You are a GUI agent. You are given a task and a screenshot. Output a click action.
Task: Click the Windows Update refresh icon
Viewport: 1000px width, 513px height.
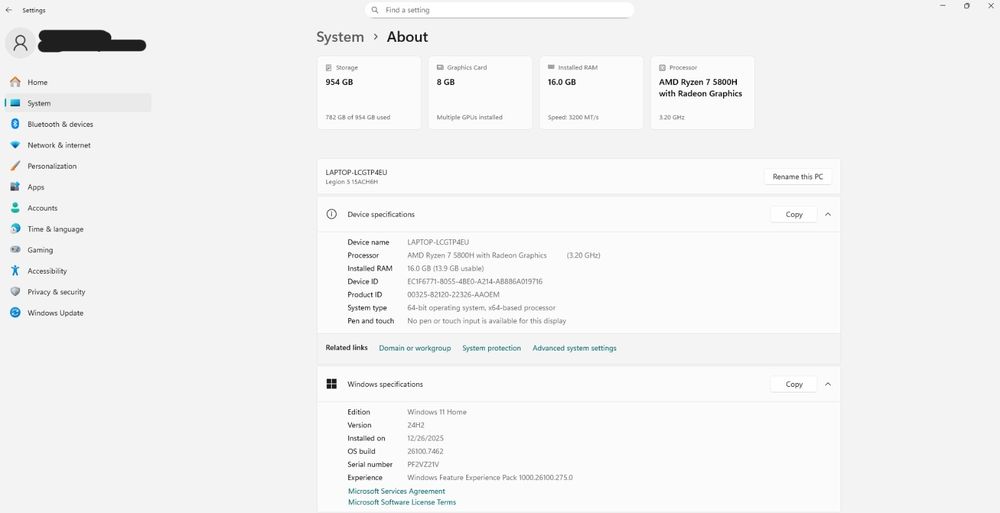(x=15, y=313)
